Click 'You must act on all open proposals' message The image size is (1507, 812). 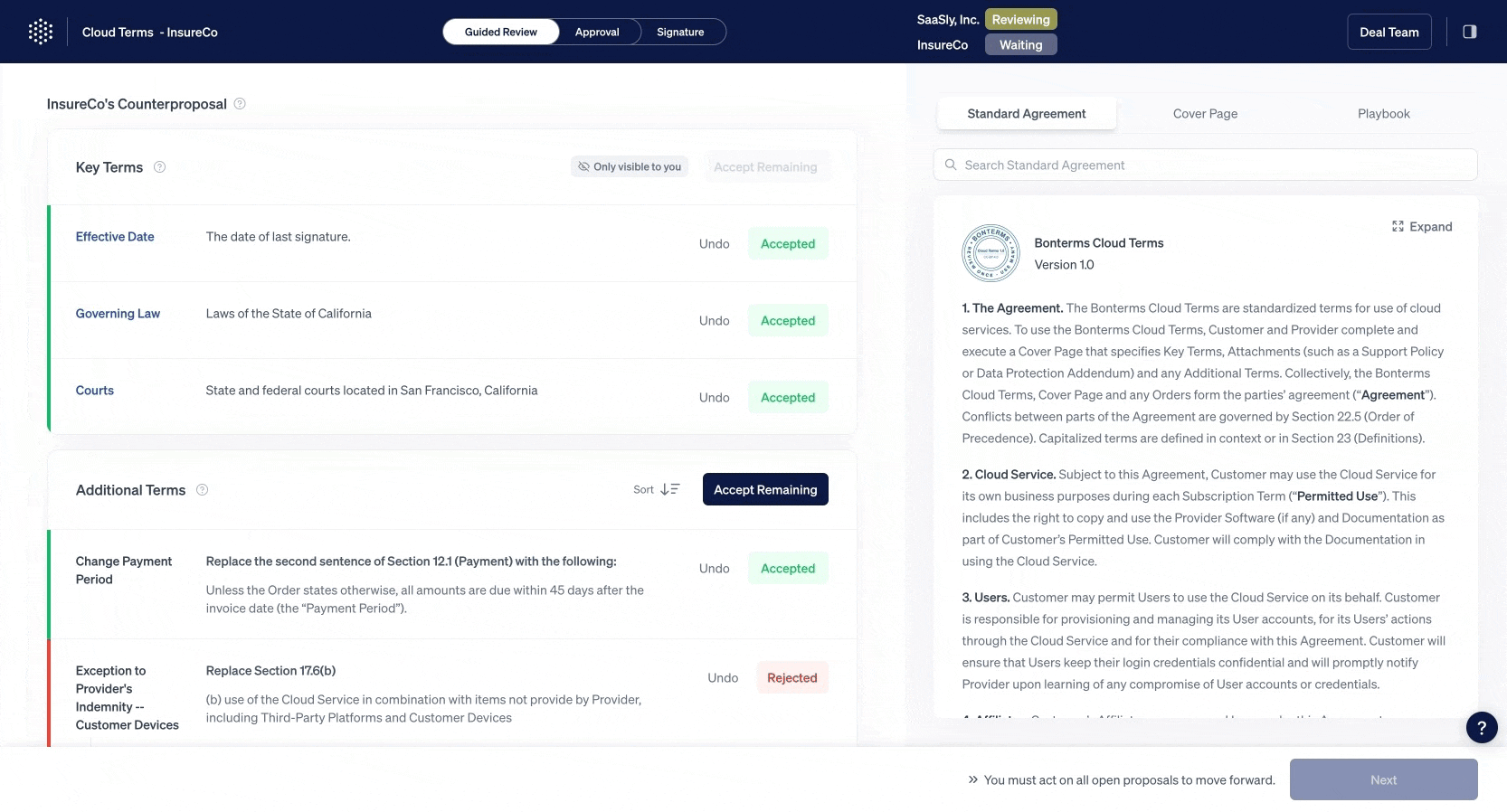coord(1130,780)
